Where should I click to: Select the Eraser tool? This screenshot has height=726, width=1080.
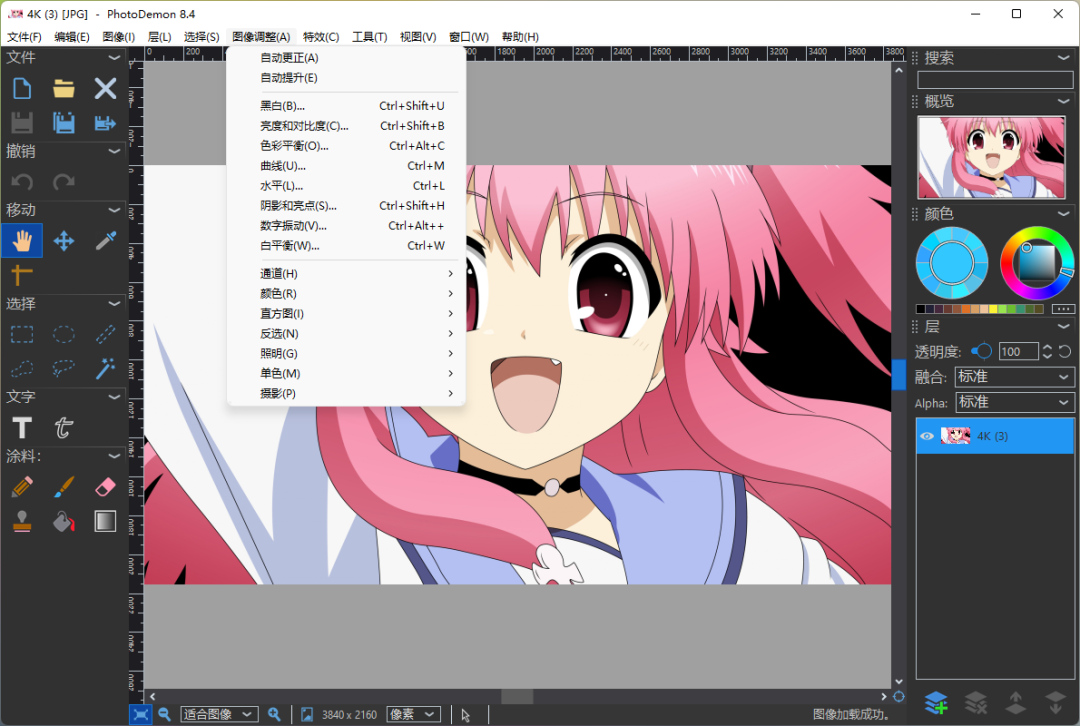(104, 486)
